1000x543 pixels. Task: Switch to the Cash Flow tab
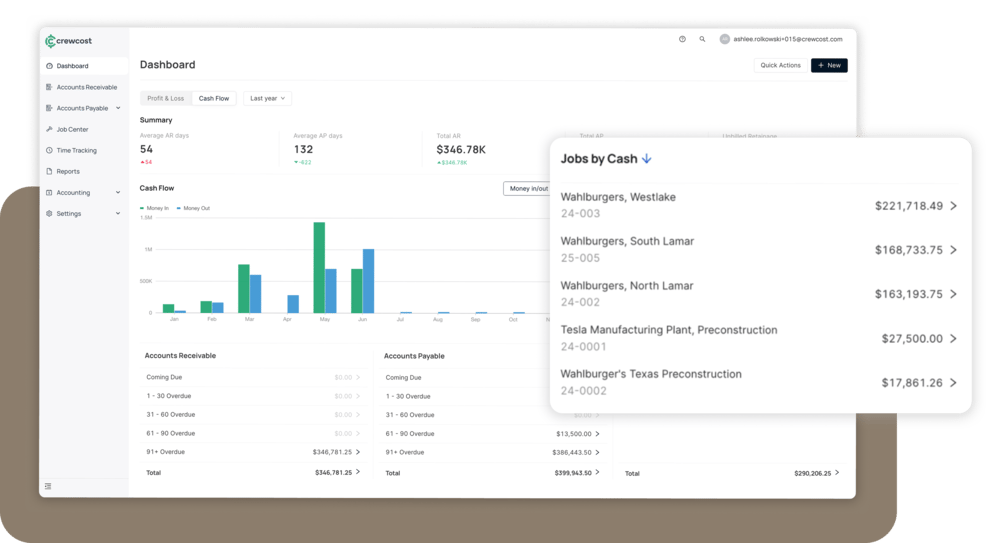[214, 98]
